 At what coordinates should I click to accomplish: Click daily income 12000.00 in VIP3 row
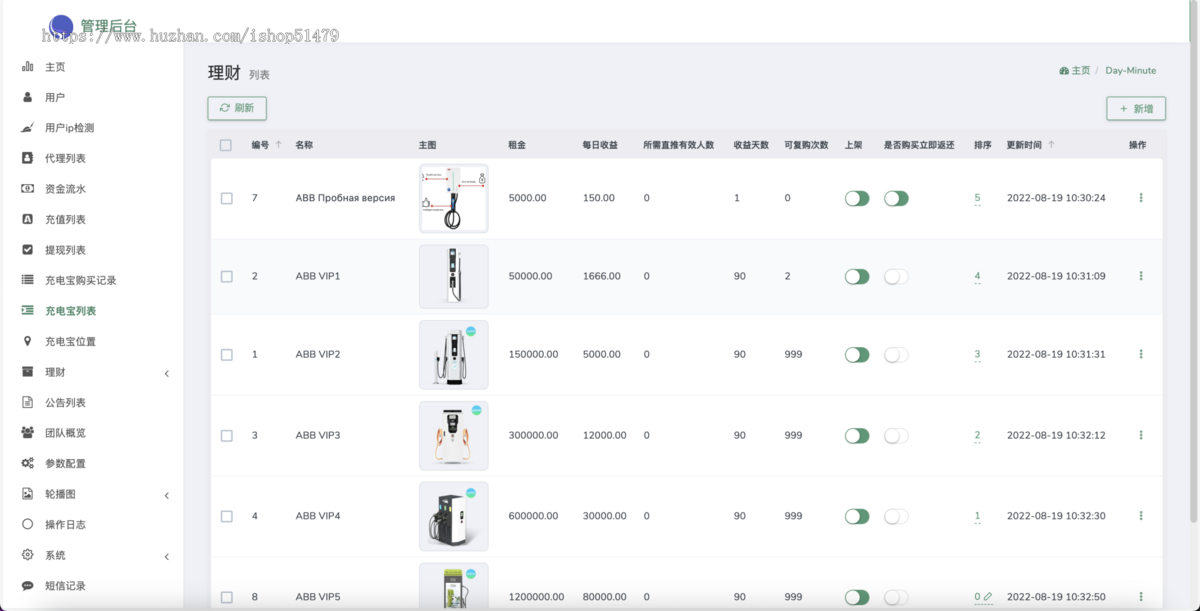point(605,435)
